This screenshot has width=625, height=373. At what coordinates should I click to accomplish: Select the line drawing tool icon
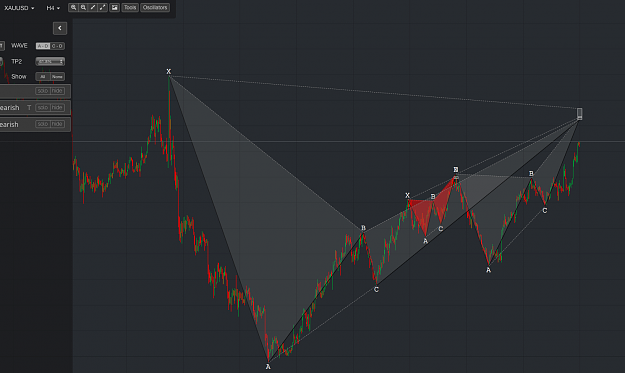click(x=93, y=8)
